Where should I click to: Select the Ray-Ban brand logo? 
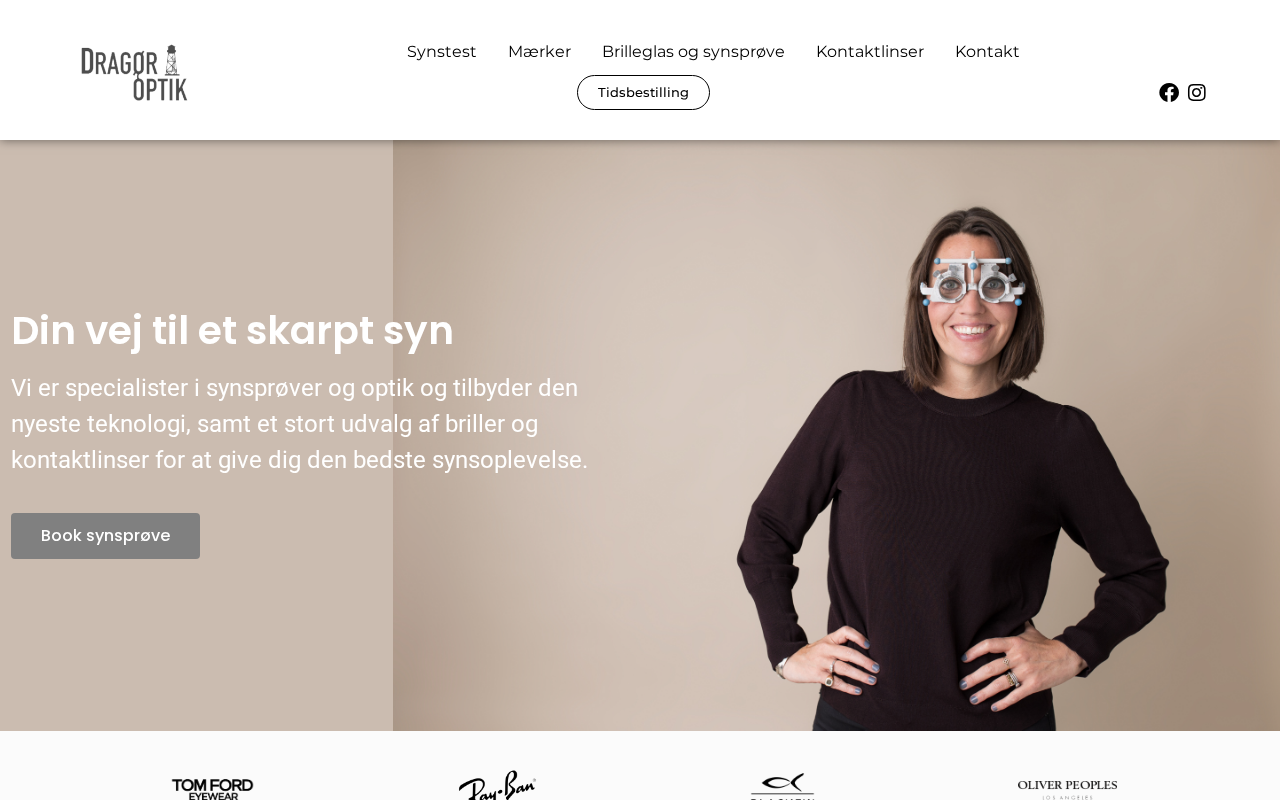[497, 785]
